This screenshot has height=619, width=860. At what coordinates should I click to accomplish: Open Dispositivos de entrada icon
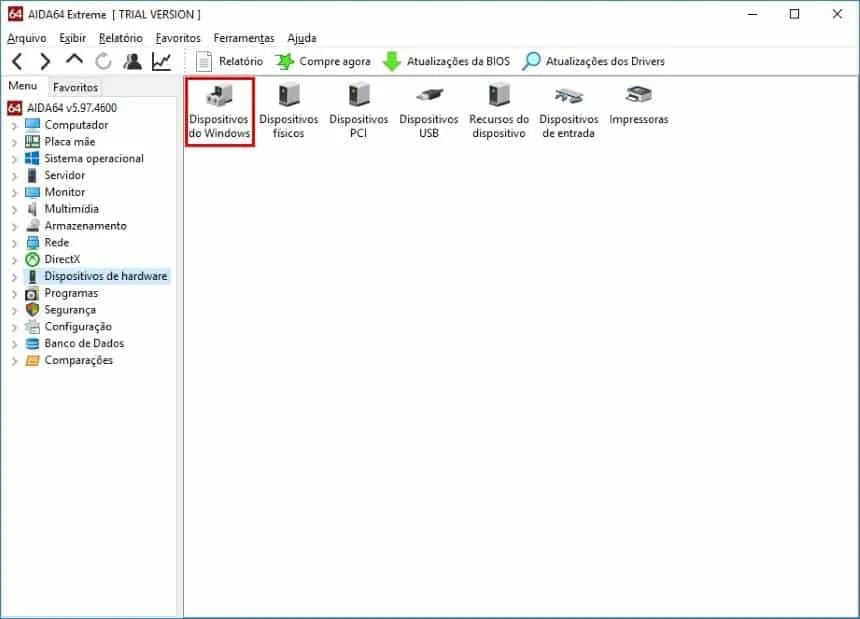pyautogui.click(x=569, y=112)
